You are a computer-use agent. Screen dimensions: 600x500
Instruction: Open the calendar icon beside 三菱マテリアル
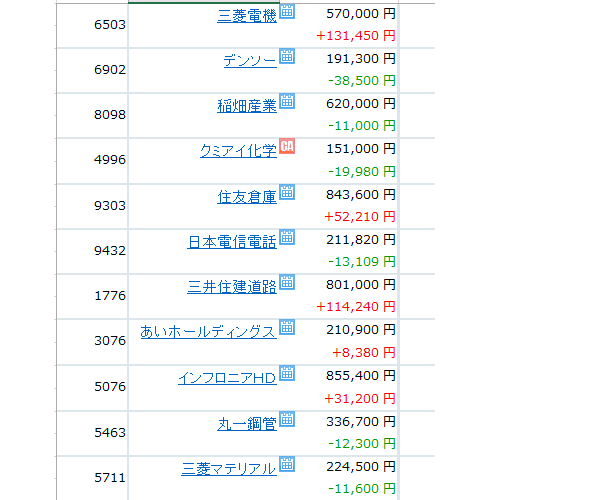coord(287,464)
